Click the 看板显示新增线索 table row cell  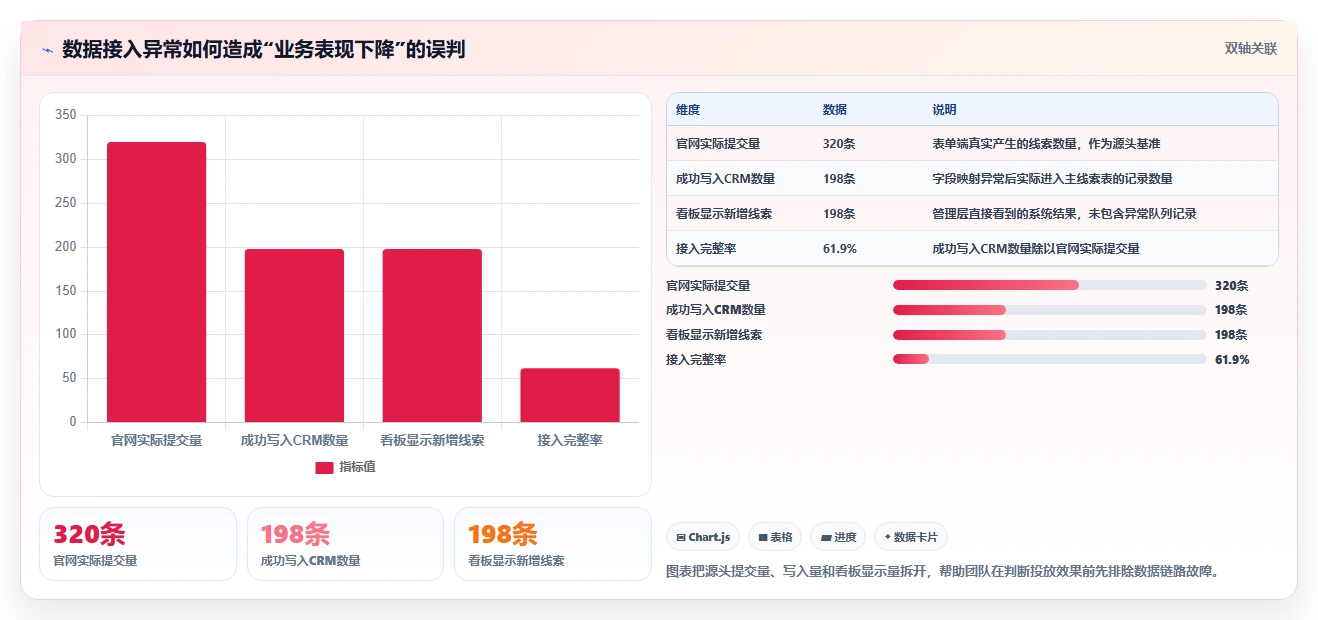coord(724,214)
